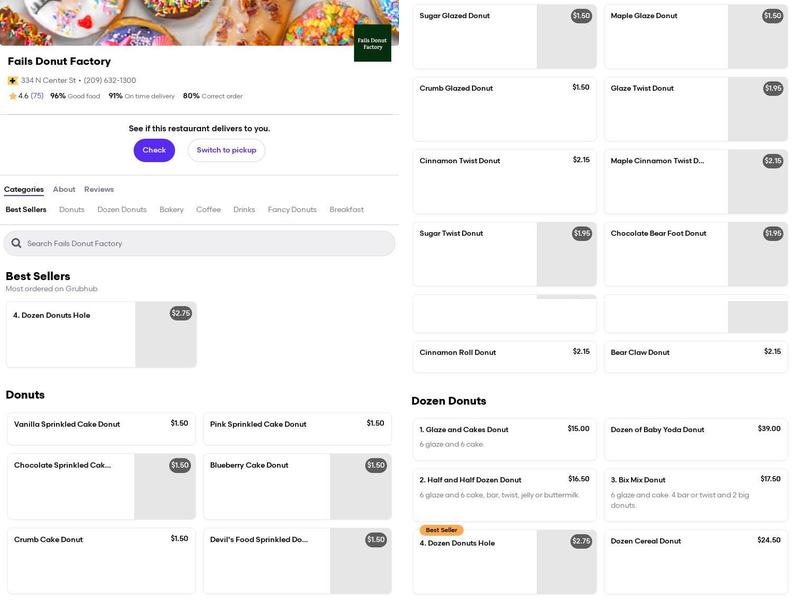This screenshot has height=600, width=800.
Task: Open the 75 ratings count link
Action: pos(37,96)
